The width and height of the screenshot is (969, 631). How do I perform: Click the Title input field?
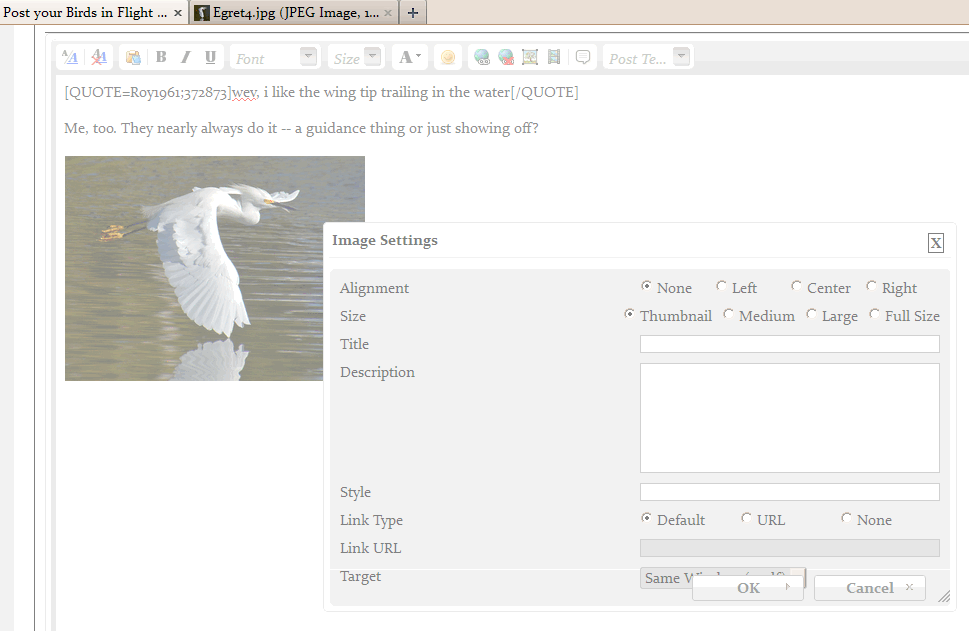click(x=790, y=344)
